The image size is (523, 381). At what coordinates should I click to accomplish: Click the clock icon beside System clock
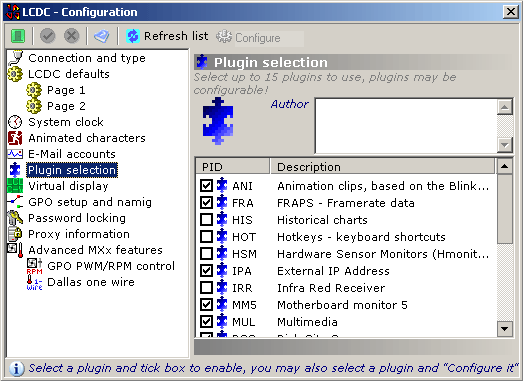coord(15,122)
